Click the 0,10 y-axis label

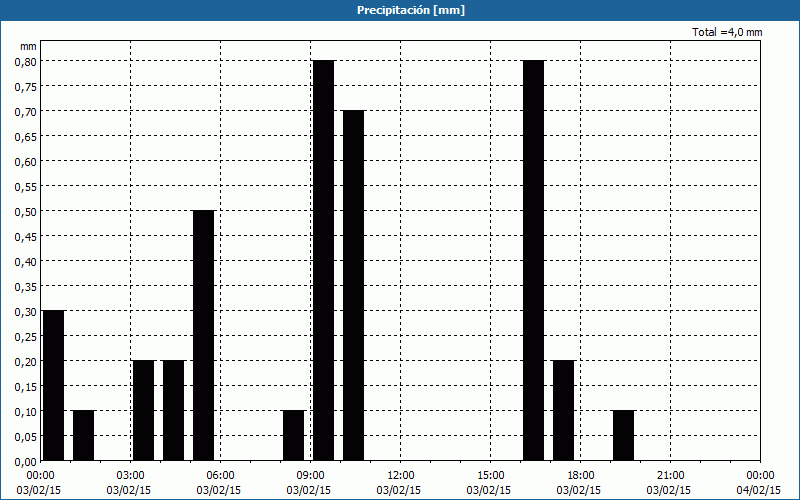pos(26,412)
